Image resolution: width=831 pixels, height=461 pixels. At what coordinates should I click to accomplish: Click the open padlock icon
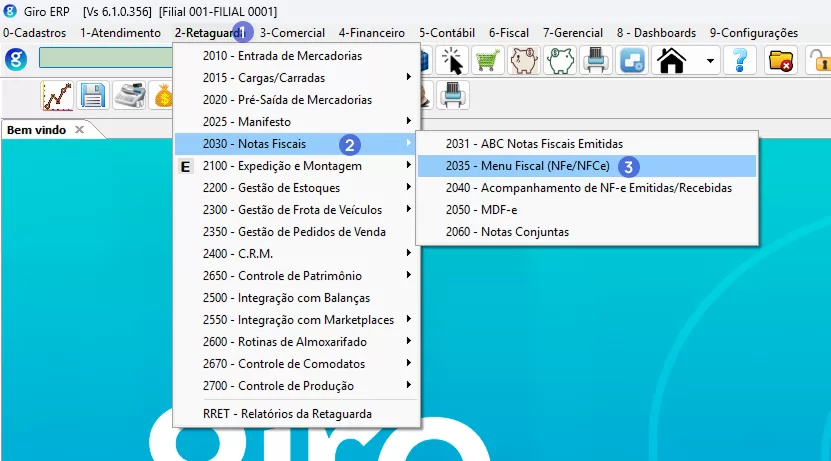[x=818, y=61]
